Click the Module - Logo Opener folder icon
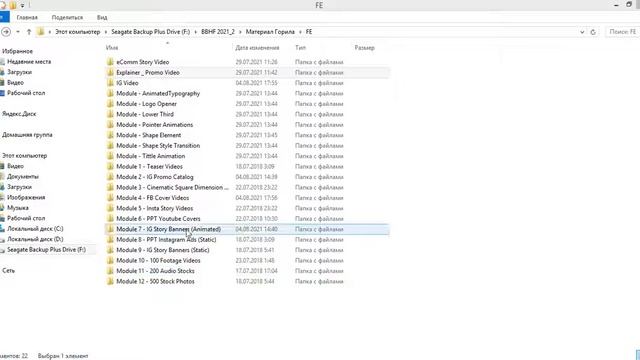 [110, 104]
